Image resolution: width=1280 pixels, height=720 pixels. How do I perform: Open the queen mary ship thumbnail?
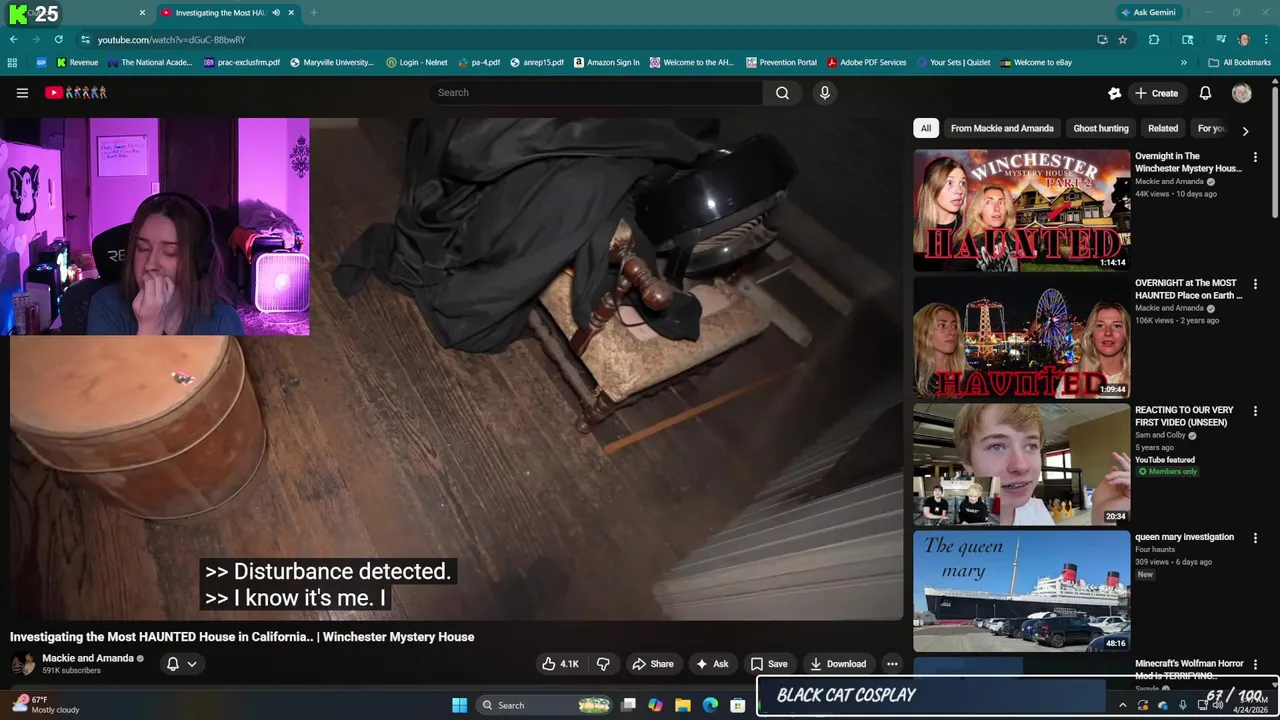1021,591
